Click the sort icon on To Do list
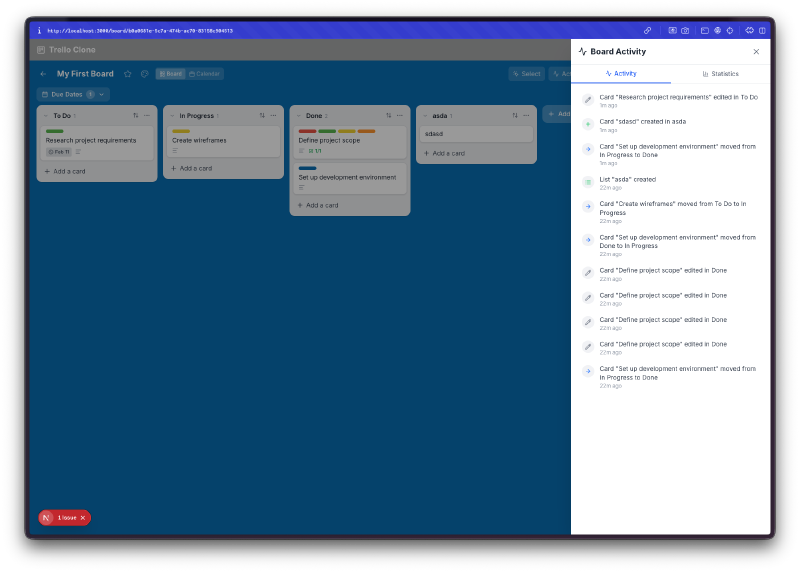 (135, 115)
